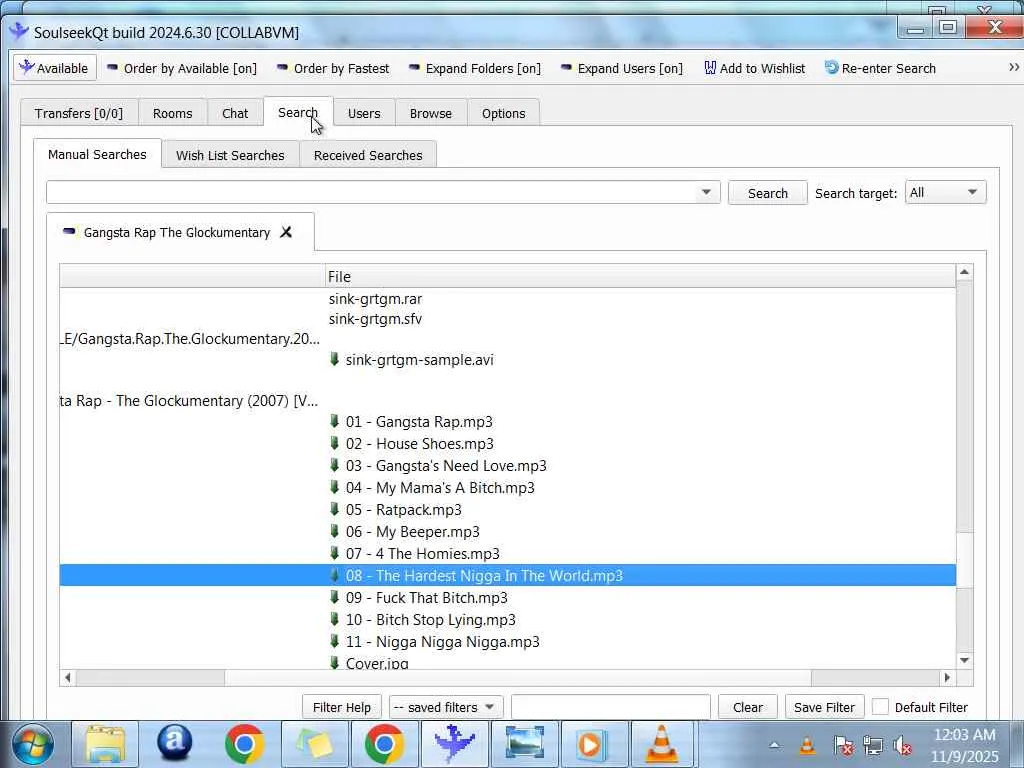
Task: Click the File column header
Action: (640, 276)
